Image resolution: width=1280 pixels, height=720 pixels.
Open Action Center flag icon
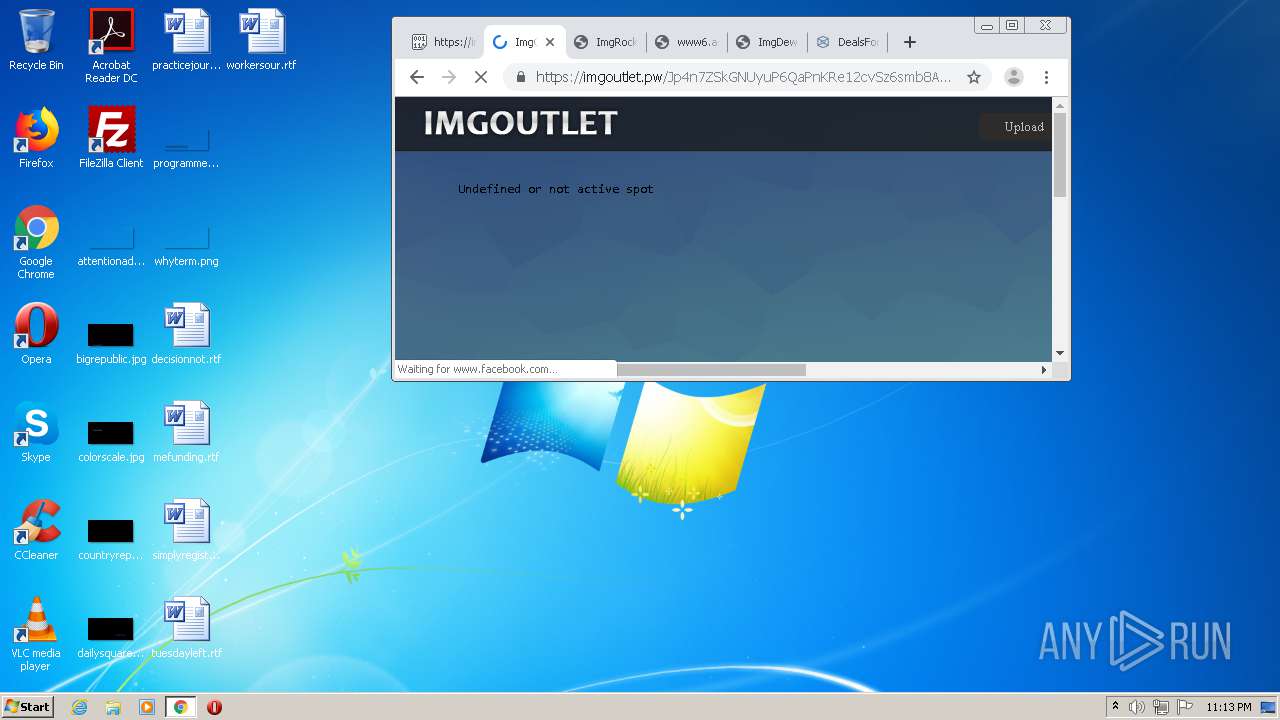[1184, 707]
